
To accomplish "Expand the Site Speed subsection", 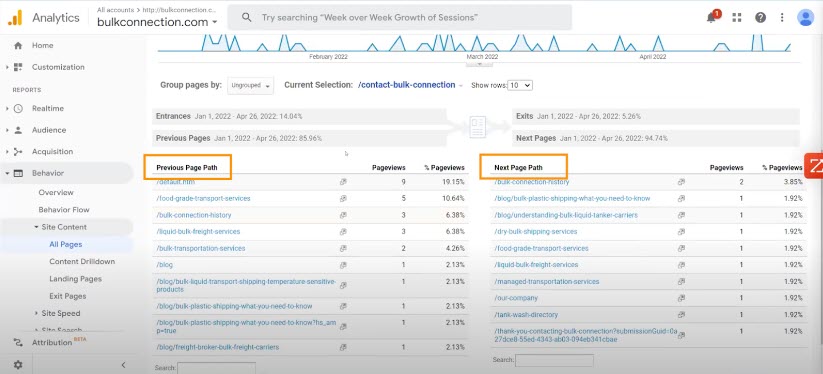I will click(36, 313).
